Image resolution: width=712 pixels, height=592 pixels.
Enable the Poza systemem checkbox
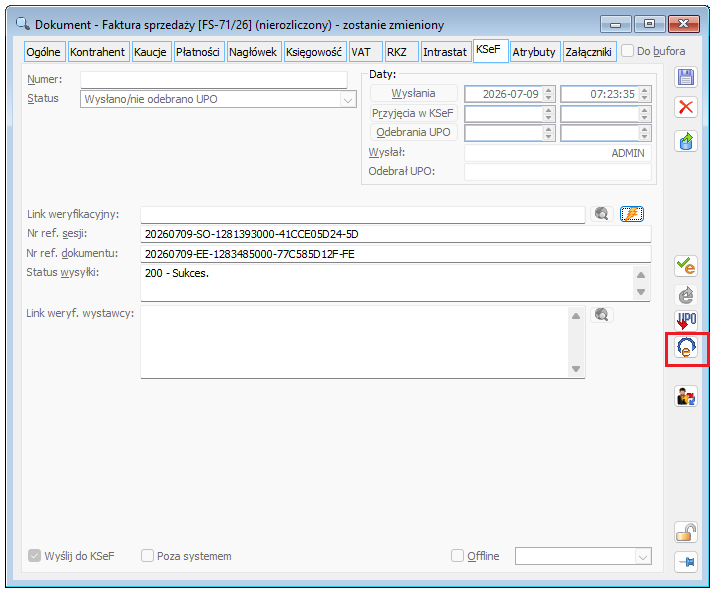pyautogui.click(x=147, y=555)
